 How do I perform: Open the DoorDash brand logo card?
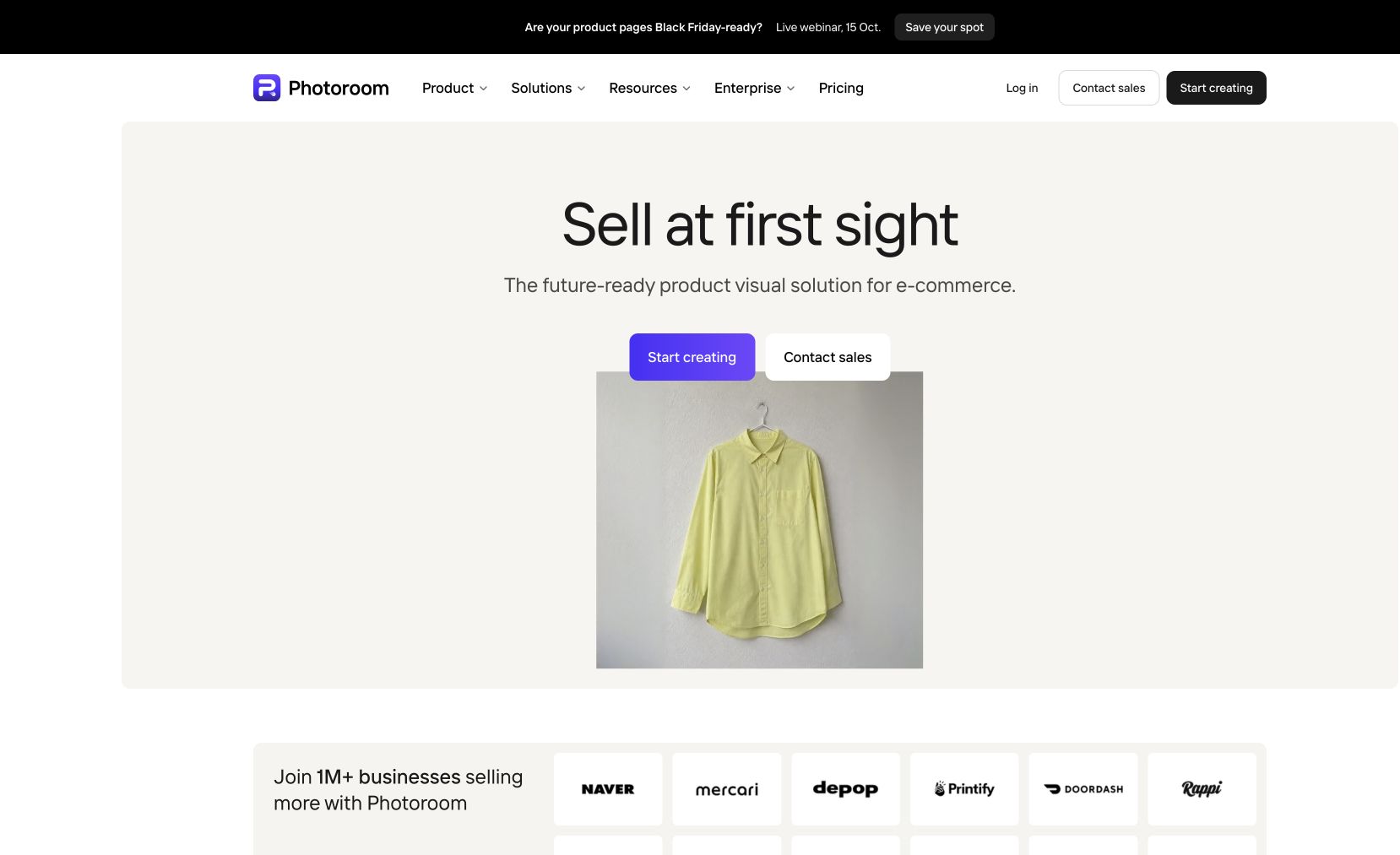click(1083, 789)
